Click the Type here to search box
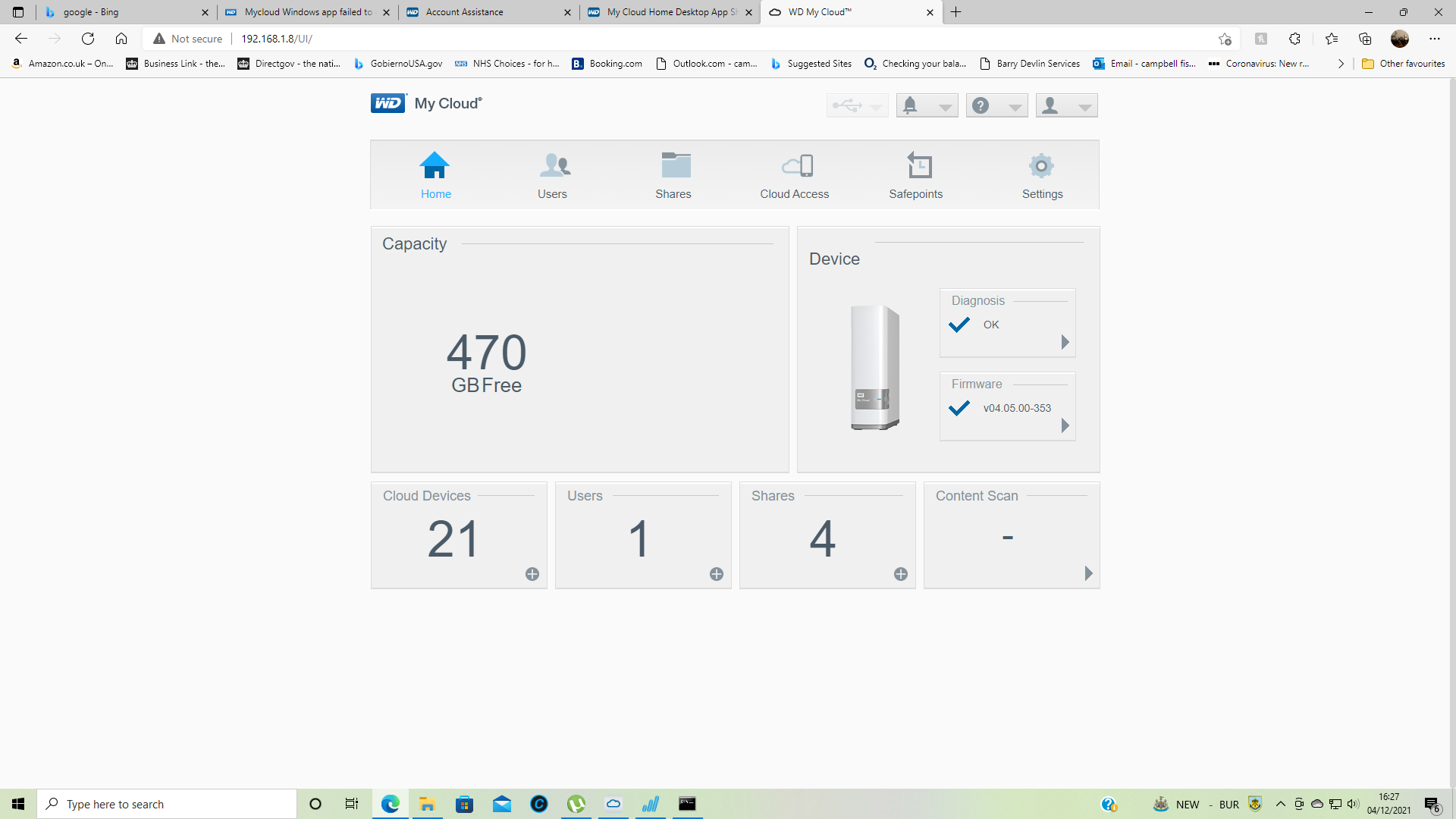The width and height of the screenshot is (1456, 819). point(167,804)
